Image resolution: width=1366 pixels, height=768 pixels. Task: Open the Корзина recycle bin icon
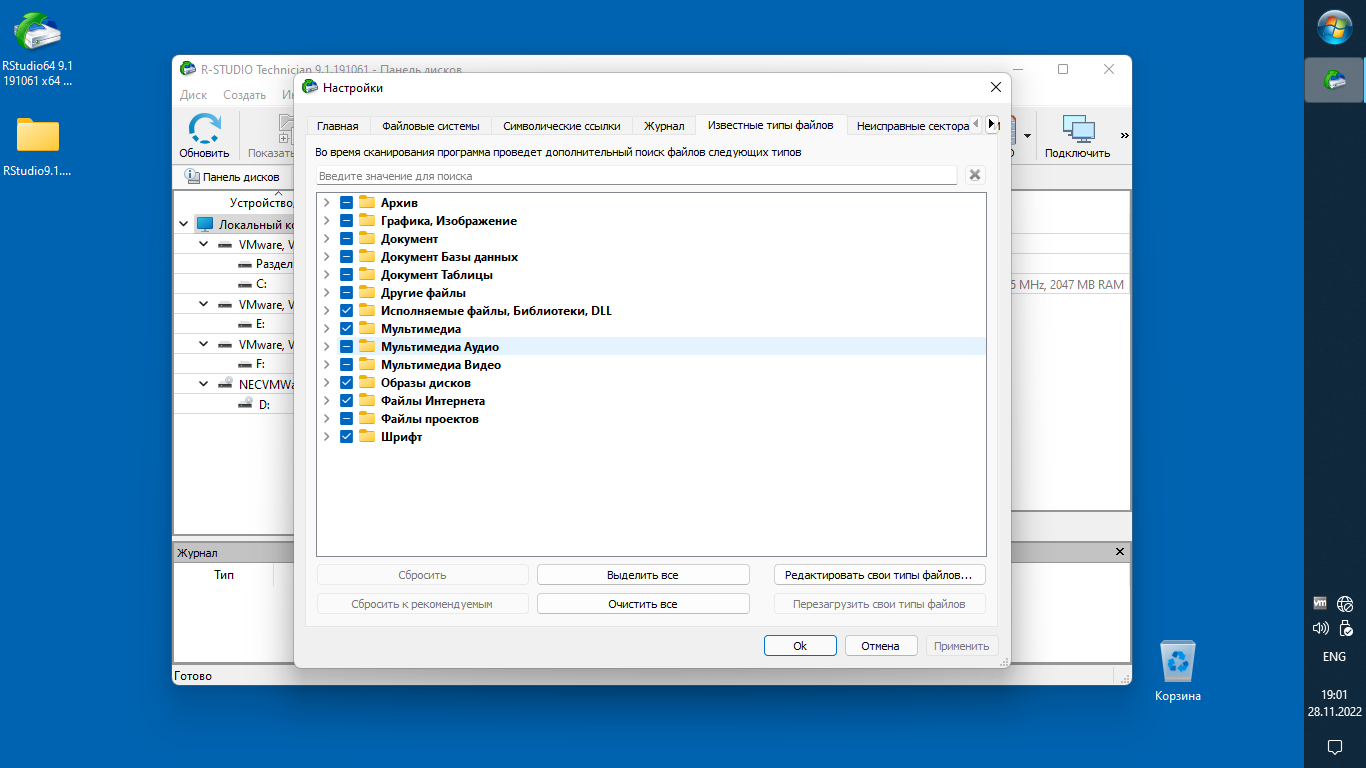[x=1177, y=661]
